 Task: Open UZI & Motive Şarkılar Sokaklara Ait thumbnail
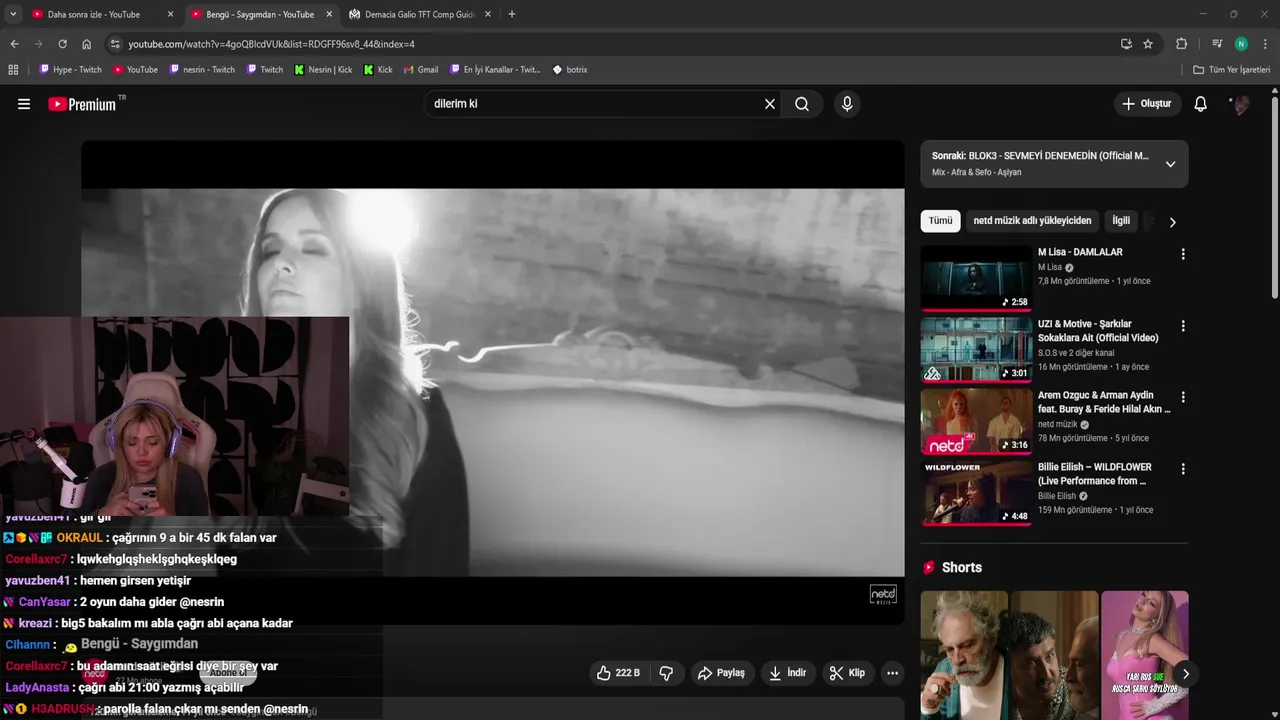pyautogui.click(x=976, y=350)
